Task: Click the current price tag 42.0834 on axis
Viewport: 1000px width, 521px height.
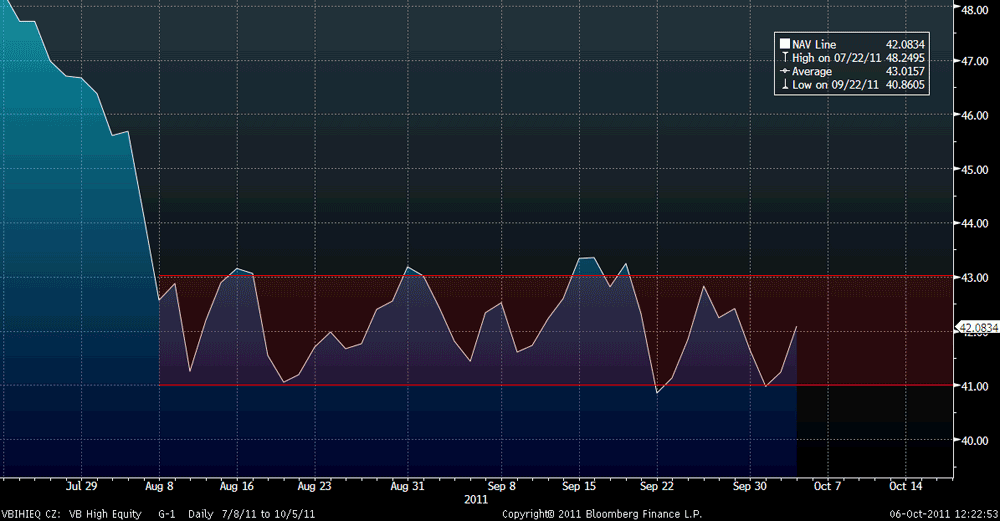Action: [978, 328]
